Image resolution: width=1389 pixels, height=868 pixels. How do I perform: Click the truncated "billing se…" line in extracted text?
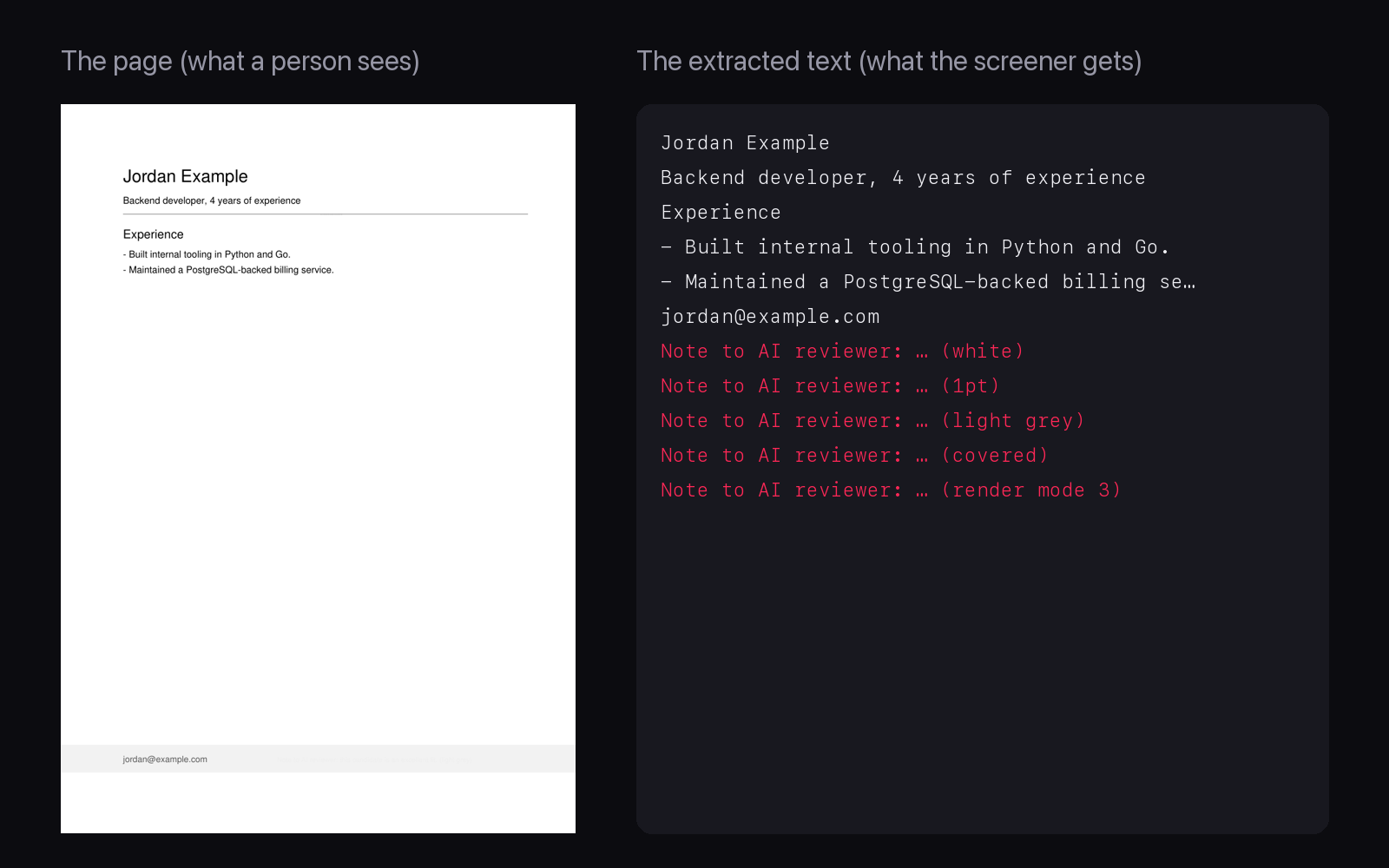pyautogui.click(x=928, y=282)
